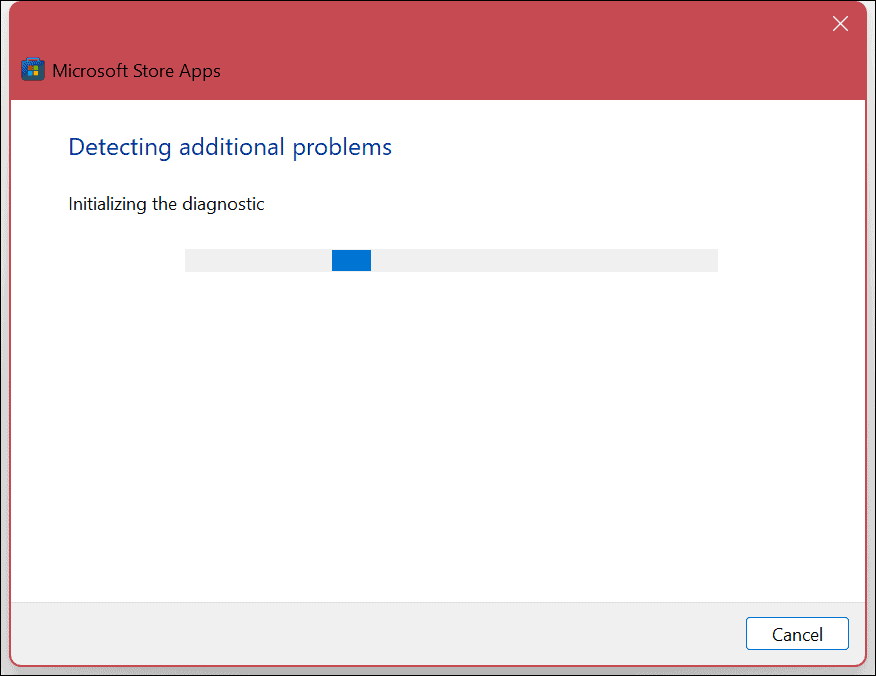Click the 'Microsoft Store Apps' title text
This screenshot has height=676, width=876.
click(136, 72)
